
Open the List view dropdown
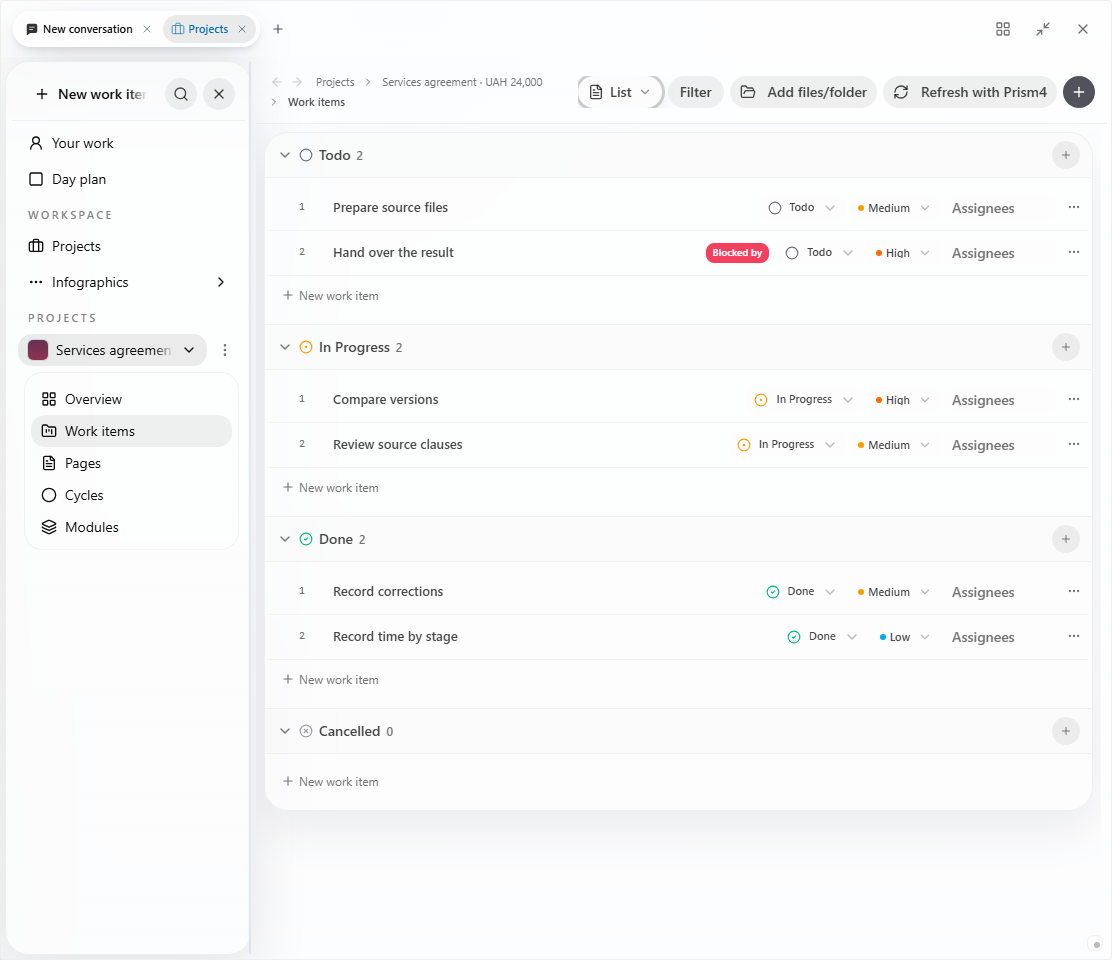[x=621, y=92]
